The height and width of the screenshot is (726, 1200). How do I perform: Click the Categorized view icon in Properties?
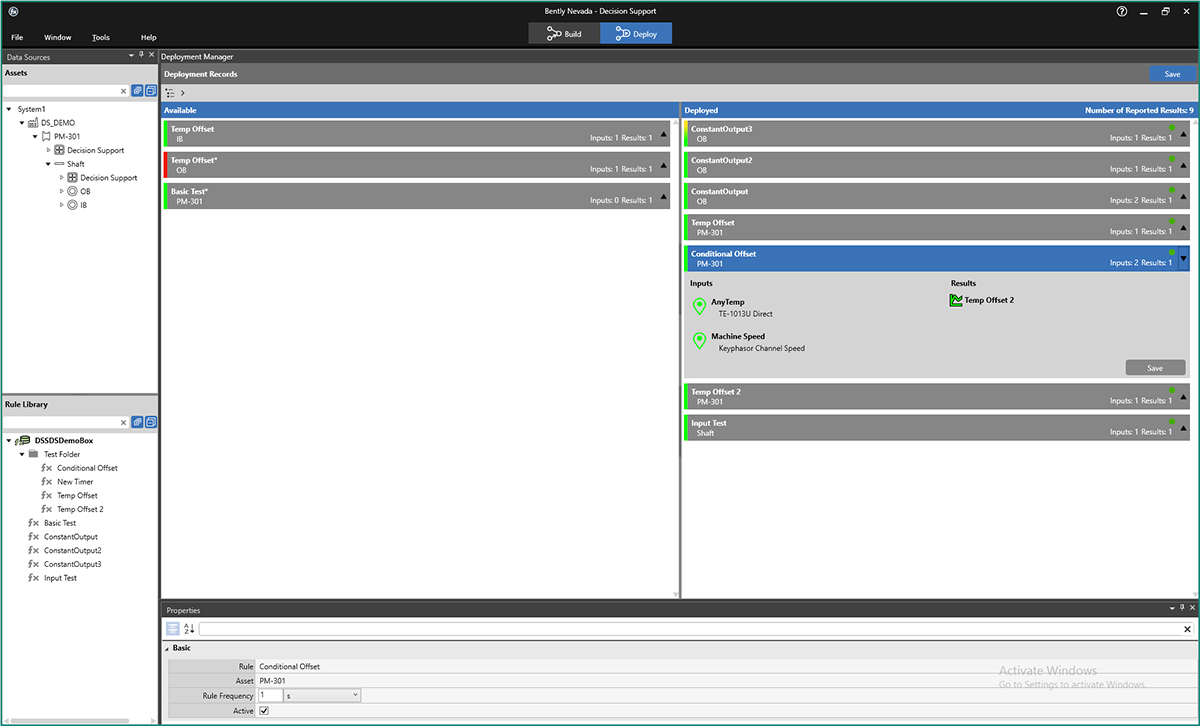click(x=173, y=629)
